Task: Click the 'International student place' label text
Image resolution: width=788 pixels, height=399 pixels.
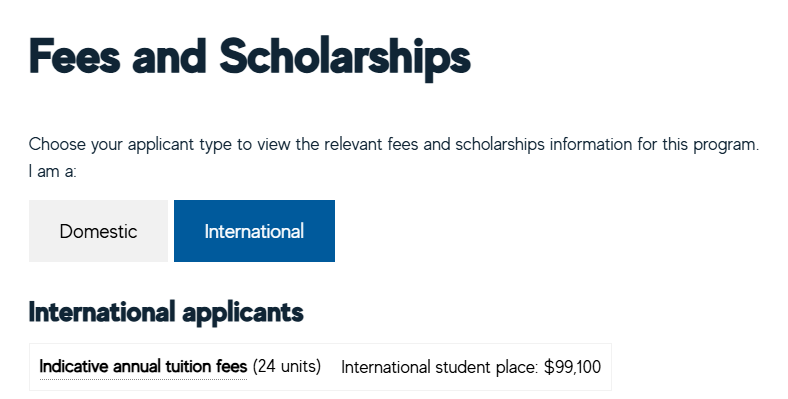Action: [439, 367]
